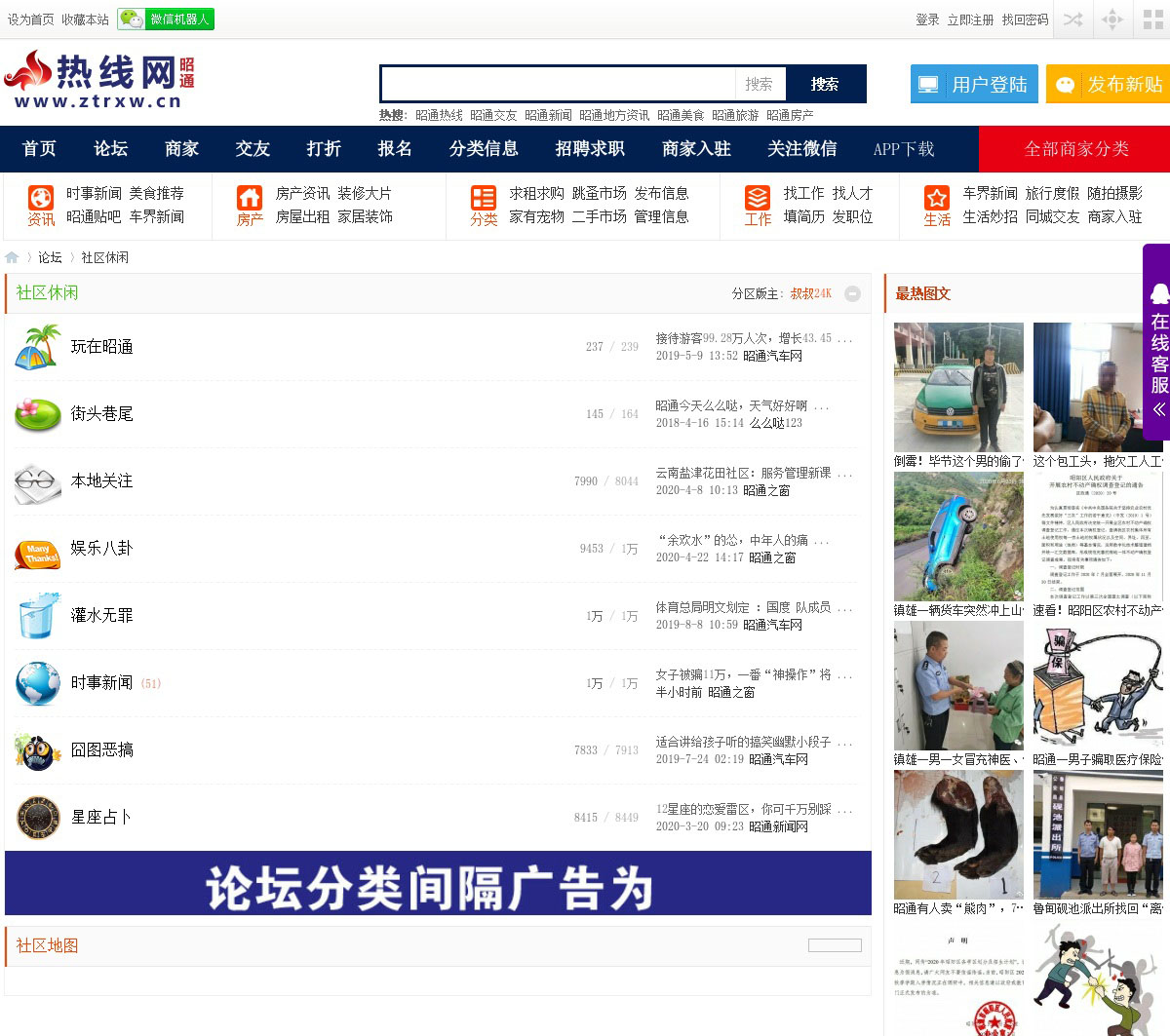
Task: Select the 星座占卜 zodiac wheel icon
Action: [x=38, y=818]
